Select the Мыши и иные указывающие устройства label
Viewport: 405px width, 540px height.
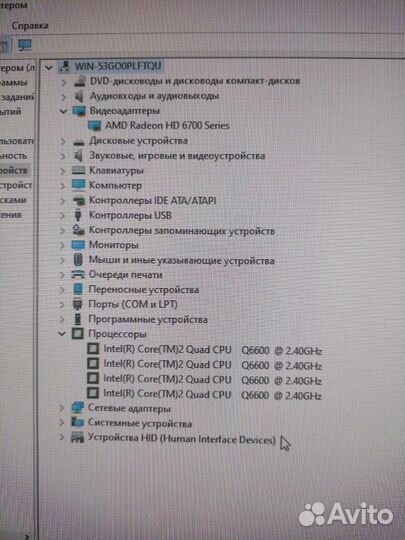click(x=181, y=260)
